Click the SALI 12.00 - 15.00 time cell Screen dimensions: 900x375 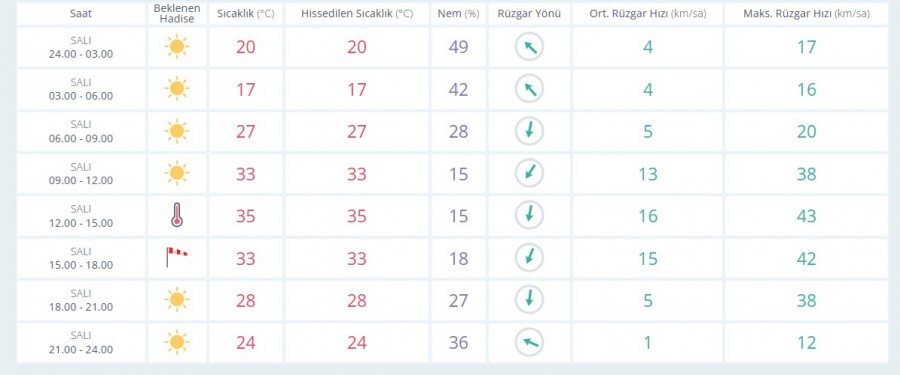click(x=81, y=215)
